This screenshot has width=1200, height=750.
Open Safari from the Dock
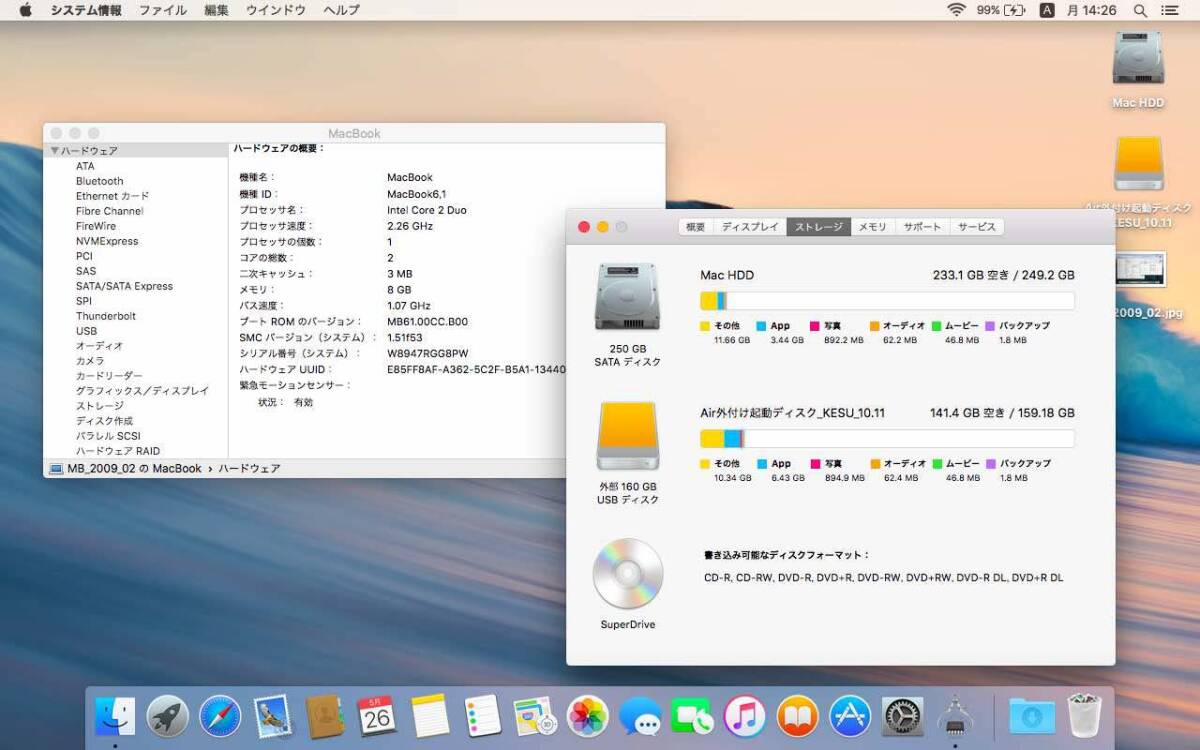coord(219,715)
